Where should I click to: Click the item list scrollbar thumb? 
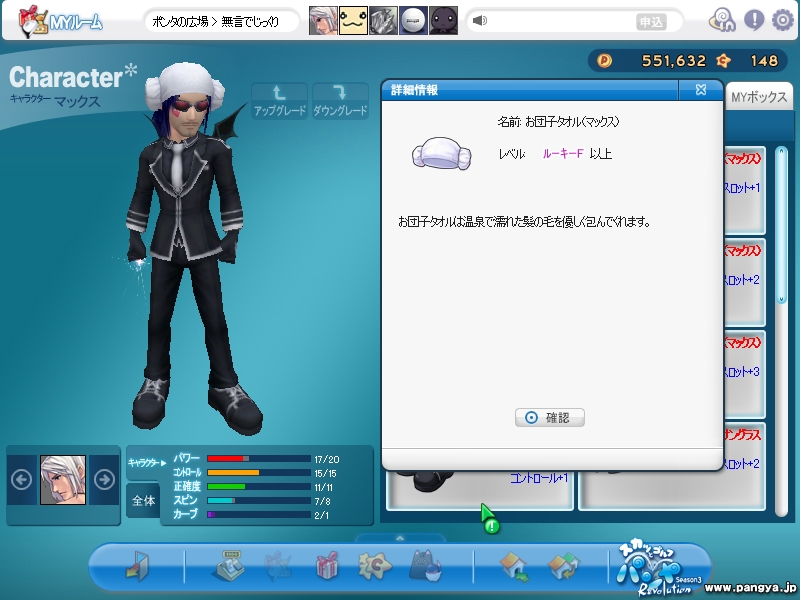click(781, 224)
